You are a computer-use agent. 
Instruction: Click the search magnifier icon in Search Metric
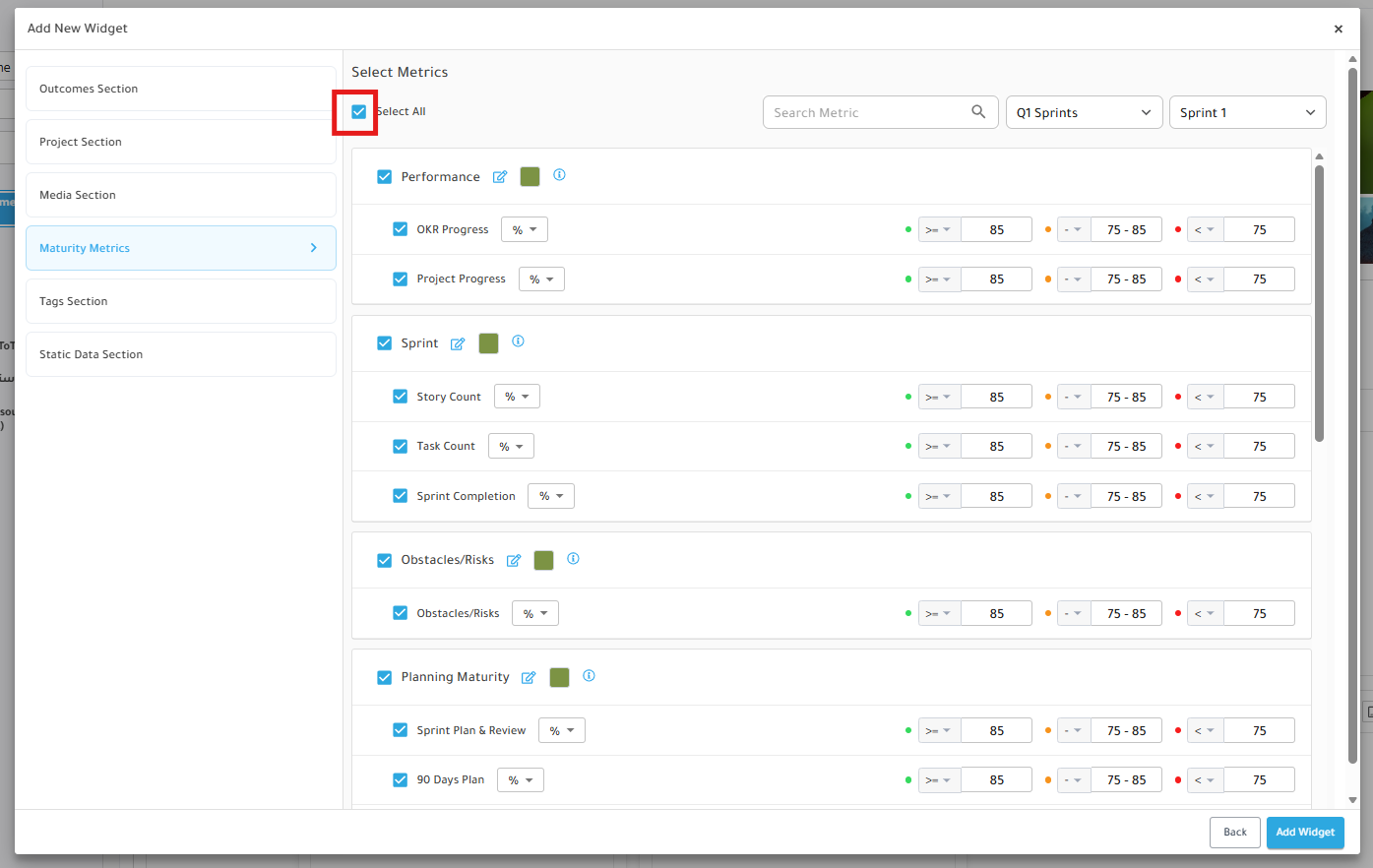[978, 112]
